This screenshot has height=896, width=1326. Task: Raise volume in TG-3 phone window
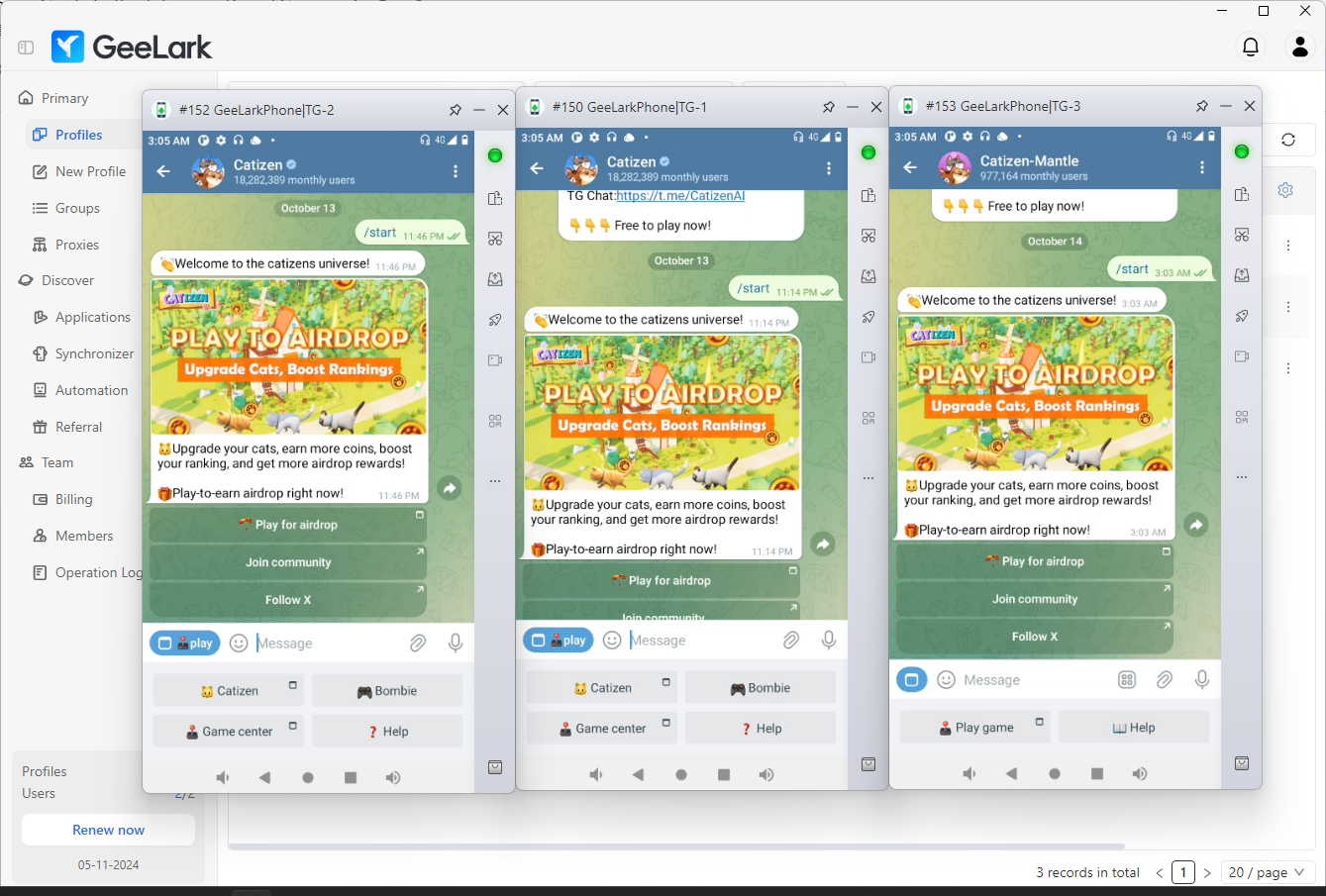(1140, 774)
